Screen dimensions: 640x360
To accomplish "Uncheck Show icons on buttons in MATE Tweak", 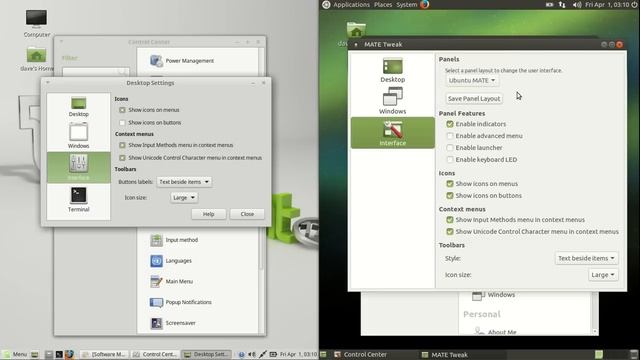I will click(450, 196).
